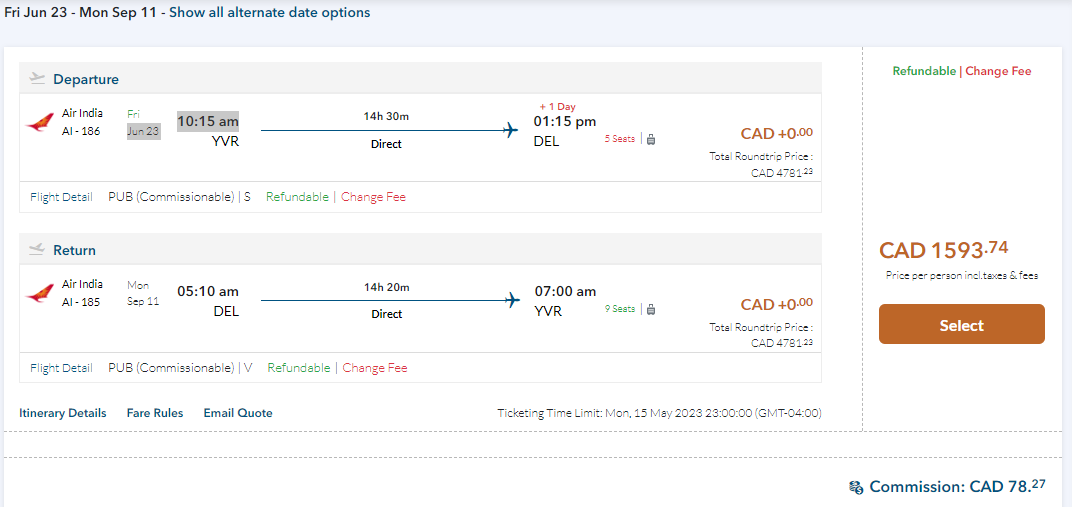Viewport: 1072px width, 507px height.
Task: Click the baggage icon beside 5 Seats
Action: (651, 139)
